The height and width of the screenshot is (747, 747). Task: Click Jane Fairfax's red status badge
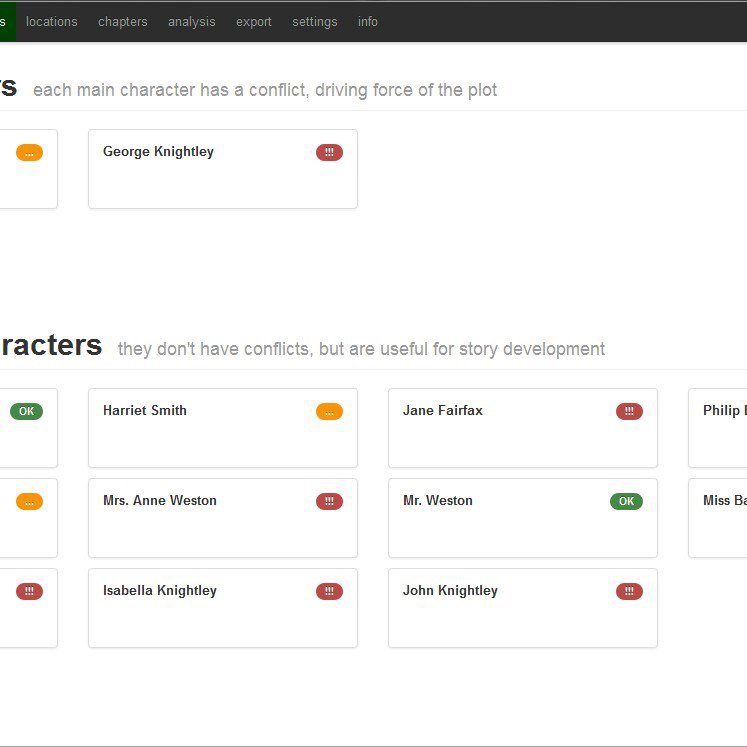629,412
